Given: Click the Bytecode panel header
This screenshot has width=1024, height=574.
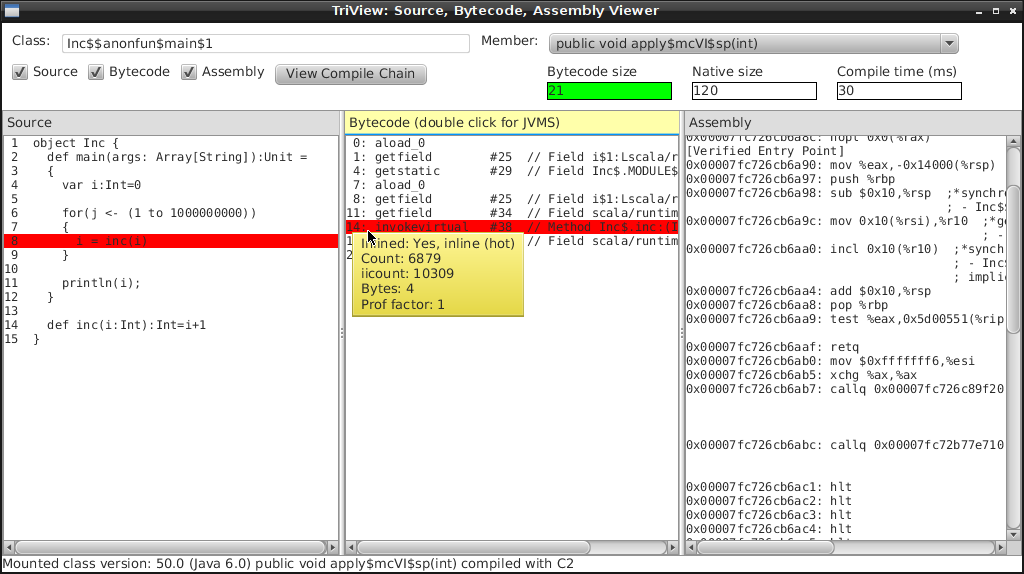Looking at the screenshot, I should 512,123.
